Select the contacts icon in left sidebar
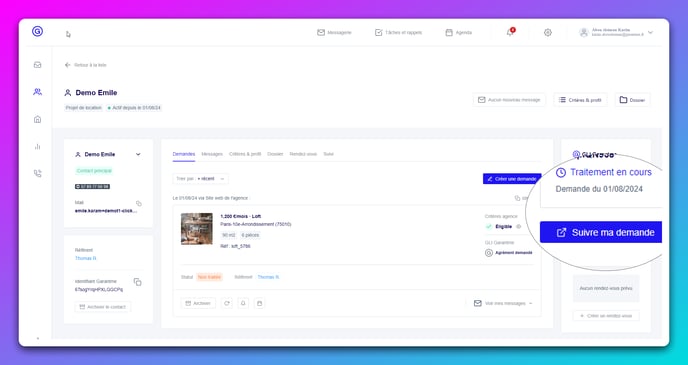The height and width of the screenshot is (365, 688). [38, 92]
